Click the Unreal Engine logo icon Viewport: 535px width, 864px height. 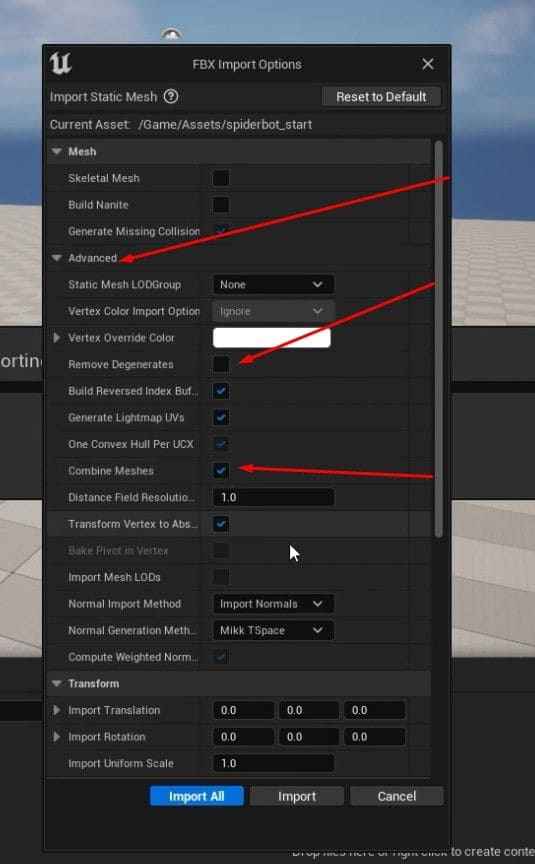(60, 64)
